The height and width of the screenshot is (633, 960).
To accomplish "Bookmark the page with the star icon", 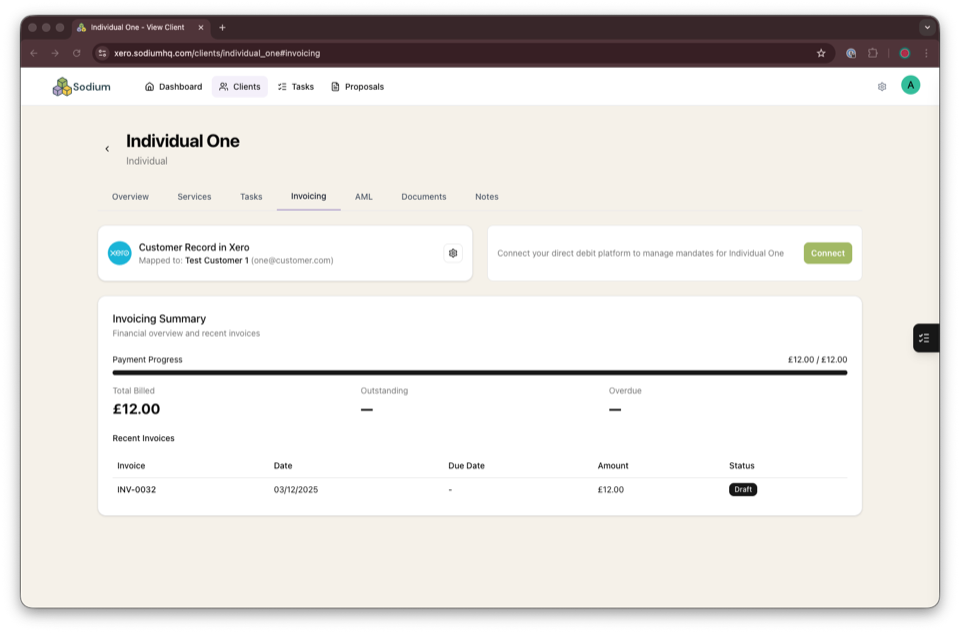I will (x=820, y=52).
